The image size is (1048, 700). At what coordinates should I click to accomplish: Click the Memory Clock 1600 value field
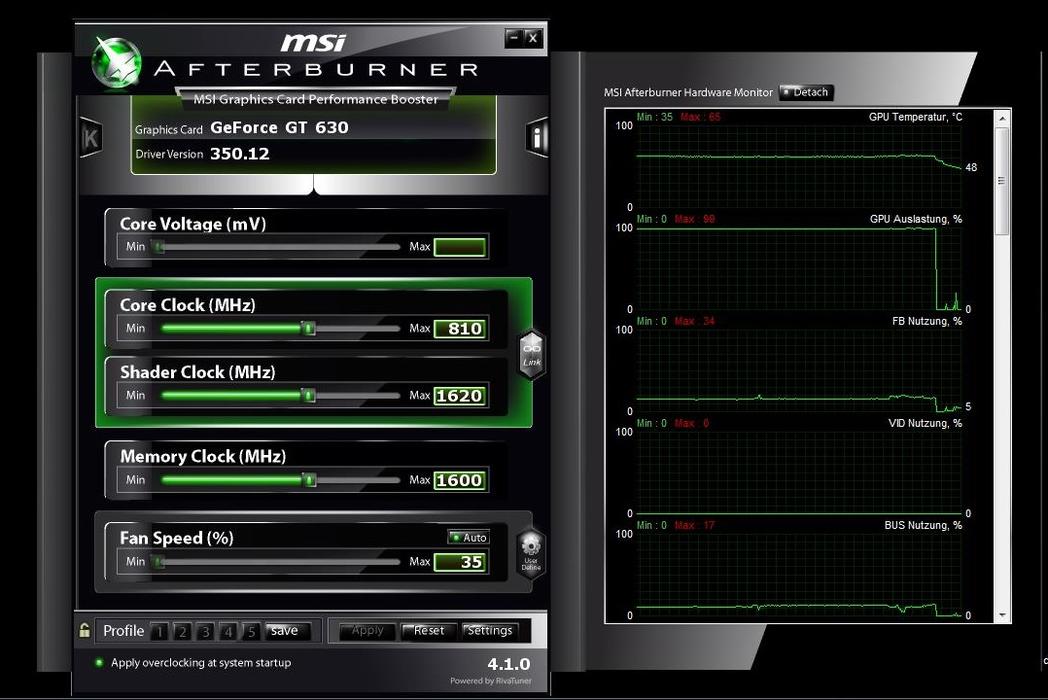coord(460,480)
